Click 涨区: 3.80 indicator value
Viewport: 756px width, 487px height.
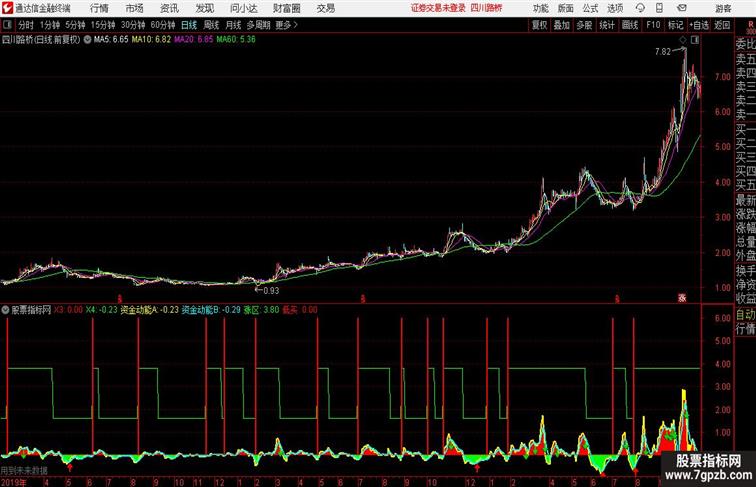tap(261, 310)
